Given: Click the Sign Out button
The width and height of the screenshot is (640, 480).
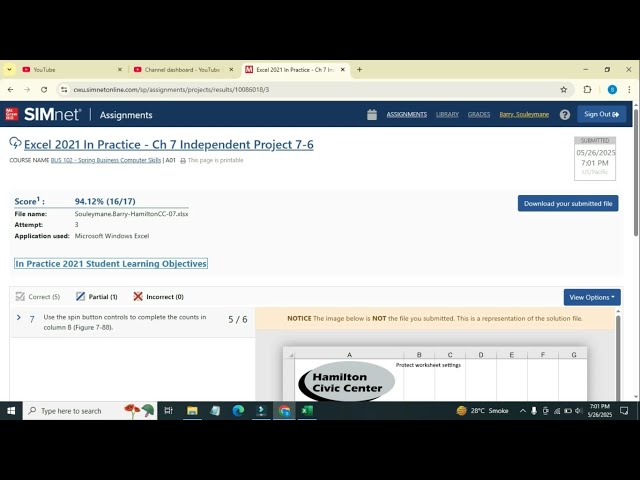Looking at the screenshot, I should tap(601, 114).
